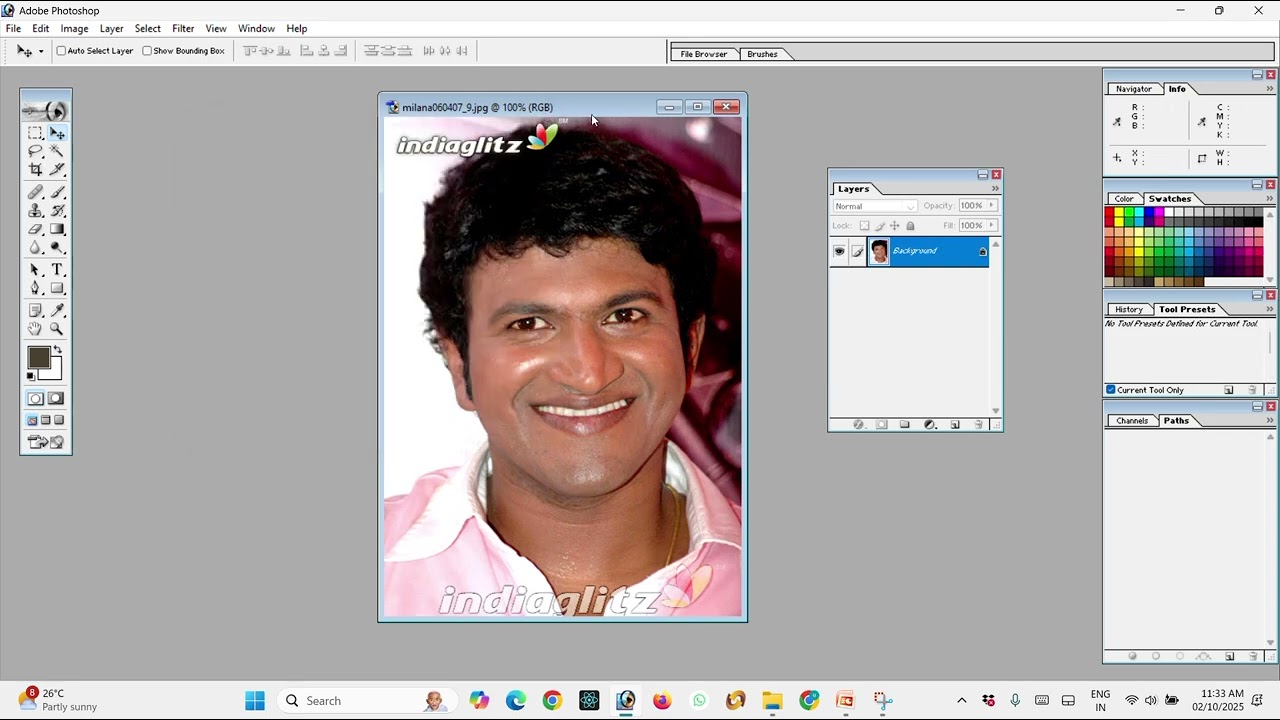Hide the Background layer with eye icon

click(x=839, y=251)
